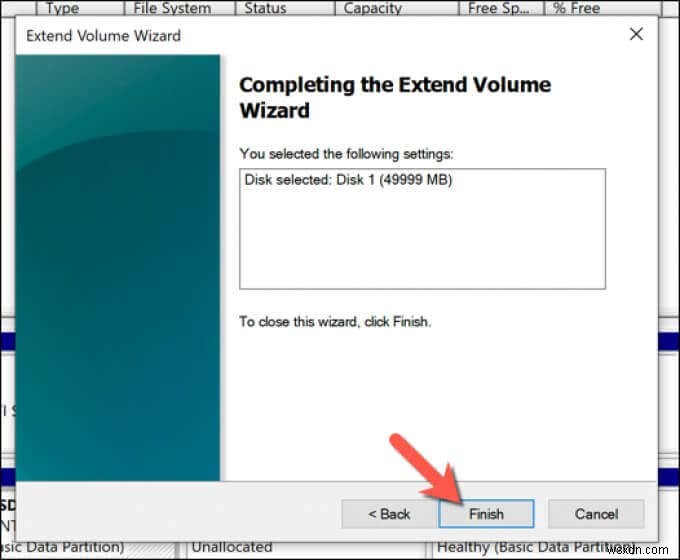This screenshot has height=560, width=680.
Task: Click the Capacity column header
Action: [397, 8]
